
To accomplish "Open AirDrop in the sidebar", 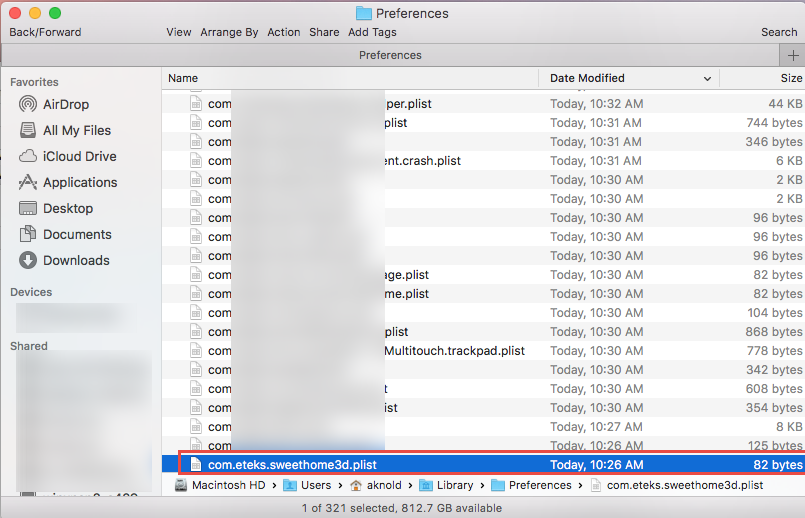I will coord(66,104).
